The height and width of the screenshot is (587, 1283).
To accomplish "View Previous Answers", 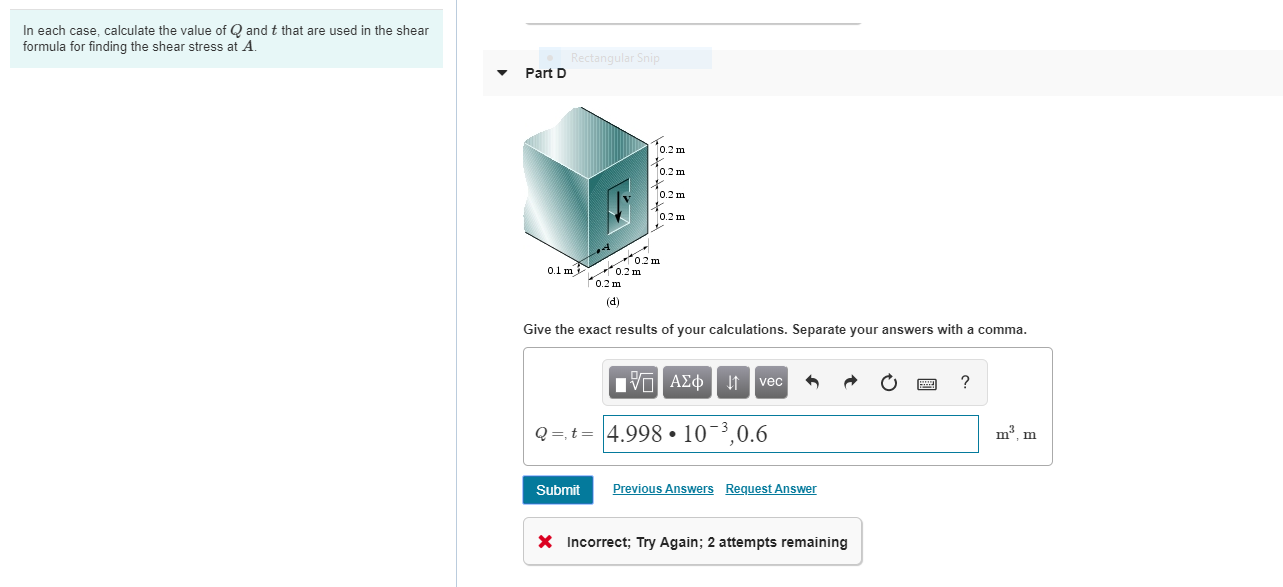I will 663,488.
